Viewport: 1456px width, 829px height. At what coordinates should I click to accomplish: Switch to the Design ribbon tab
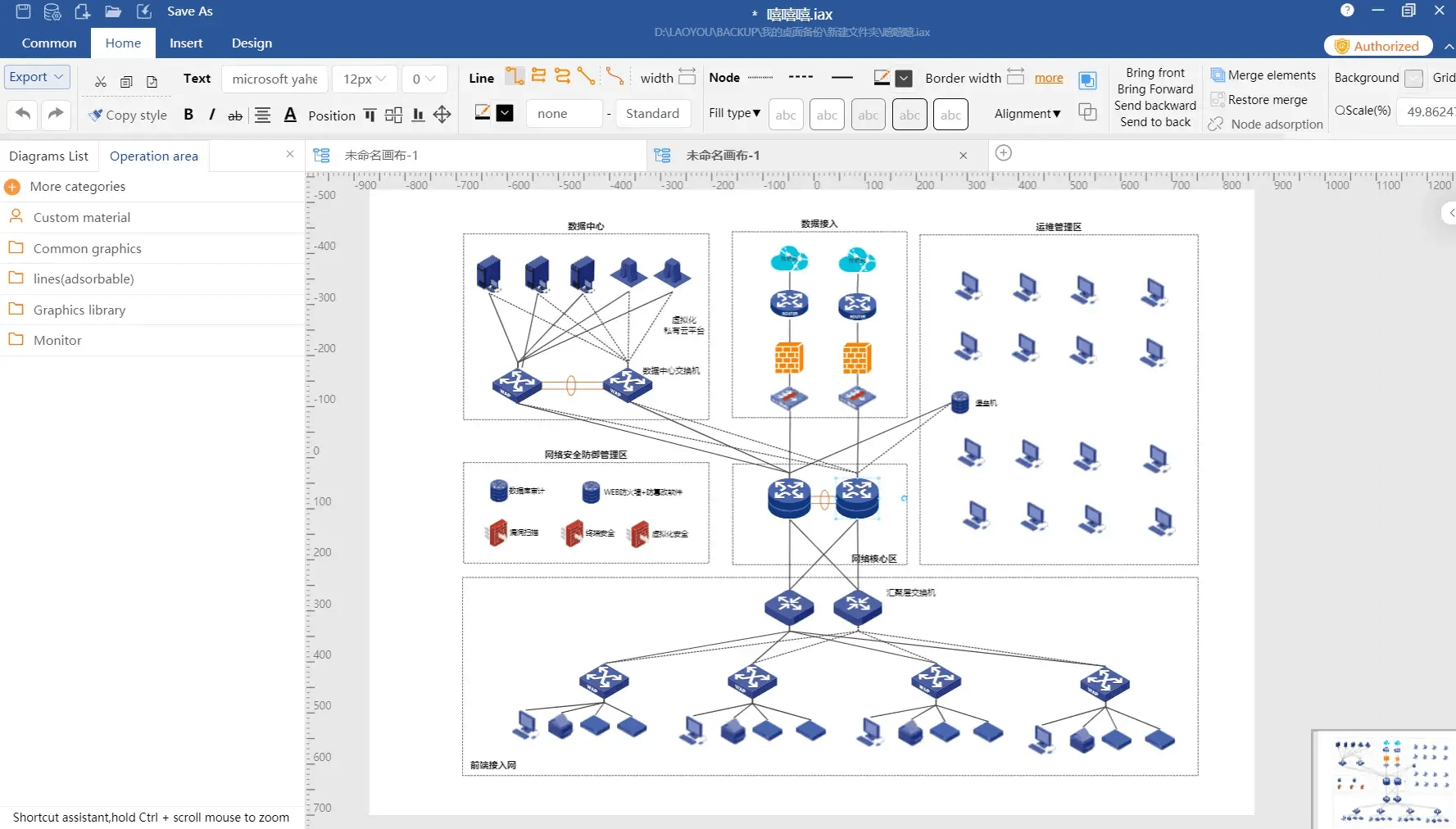tap(252, 43)
